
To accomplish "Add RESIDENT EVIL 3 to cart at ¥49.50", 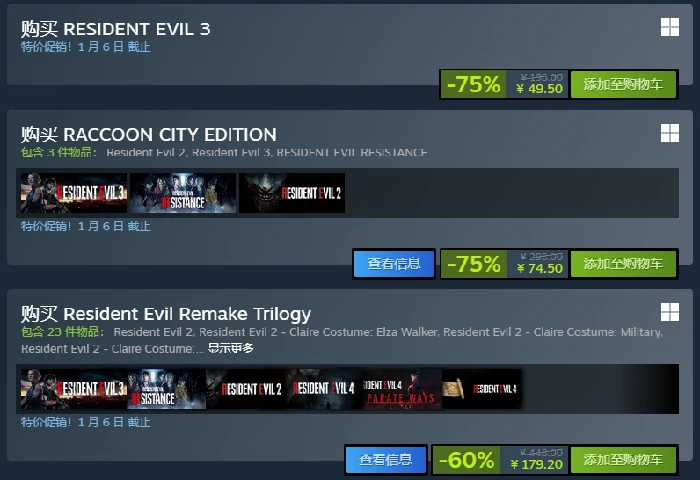I will [x=623, y=84].
